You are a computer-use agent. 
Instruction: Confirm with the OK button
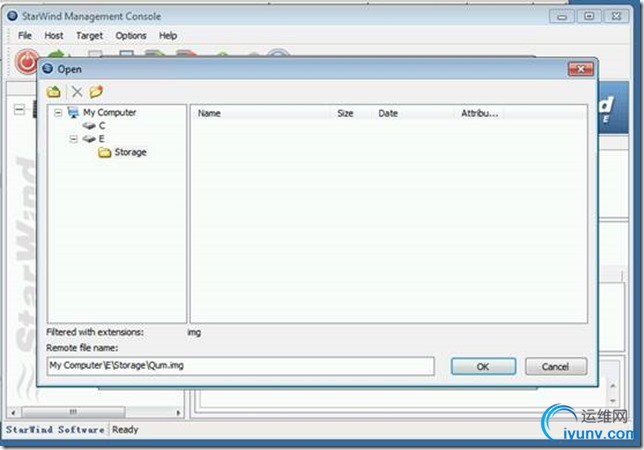pyautogui.click(x=483, y=366)
